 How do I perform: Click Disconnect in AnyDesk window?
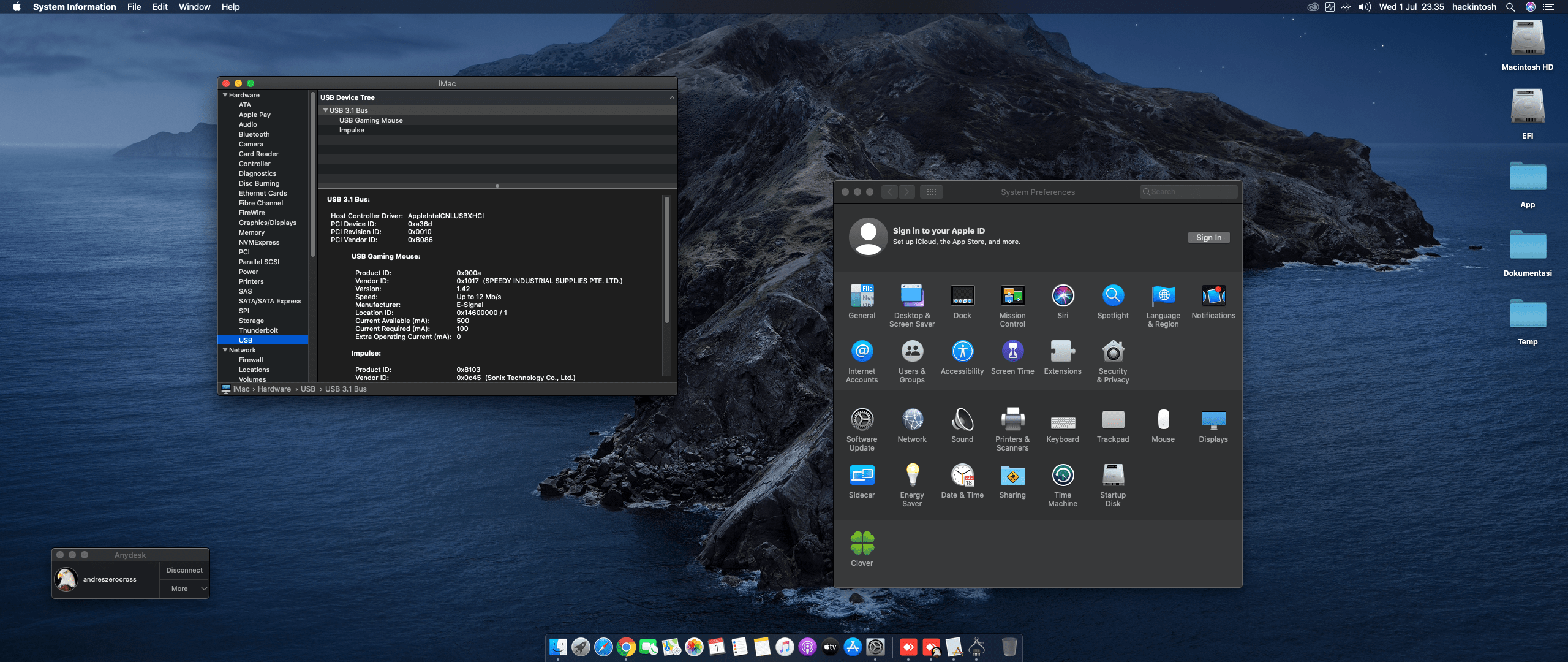pyautogui.click(x=184, y=570)
